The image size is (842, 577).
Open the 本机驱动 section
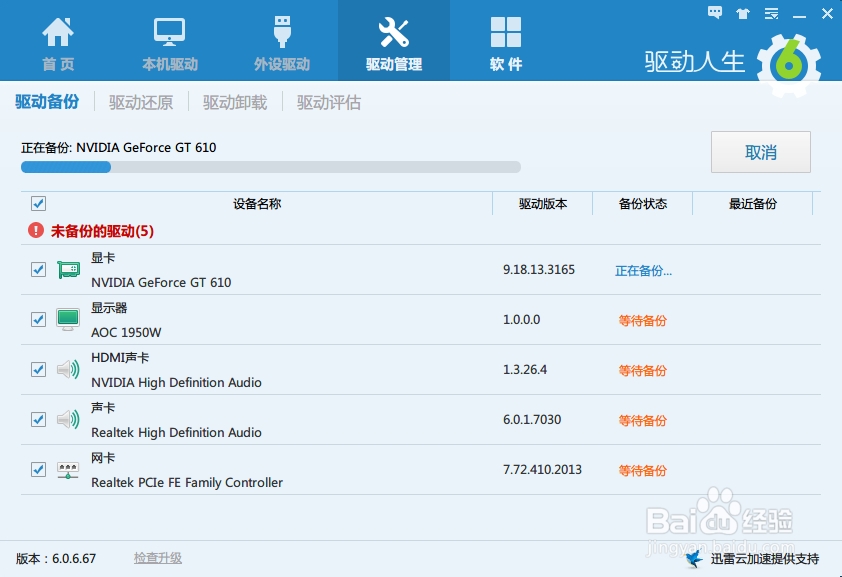click(170, 44)
